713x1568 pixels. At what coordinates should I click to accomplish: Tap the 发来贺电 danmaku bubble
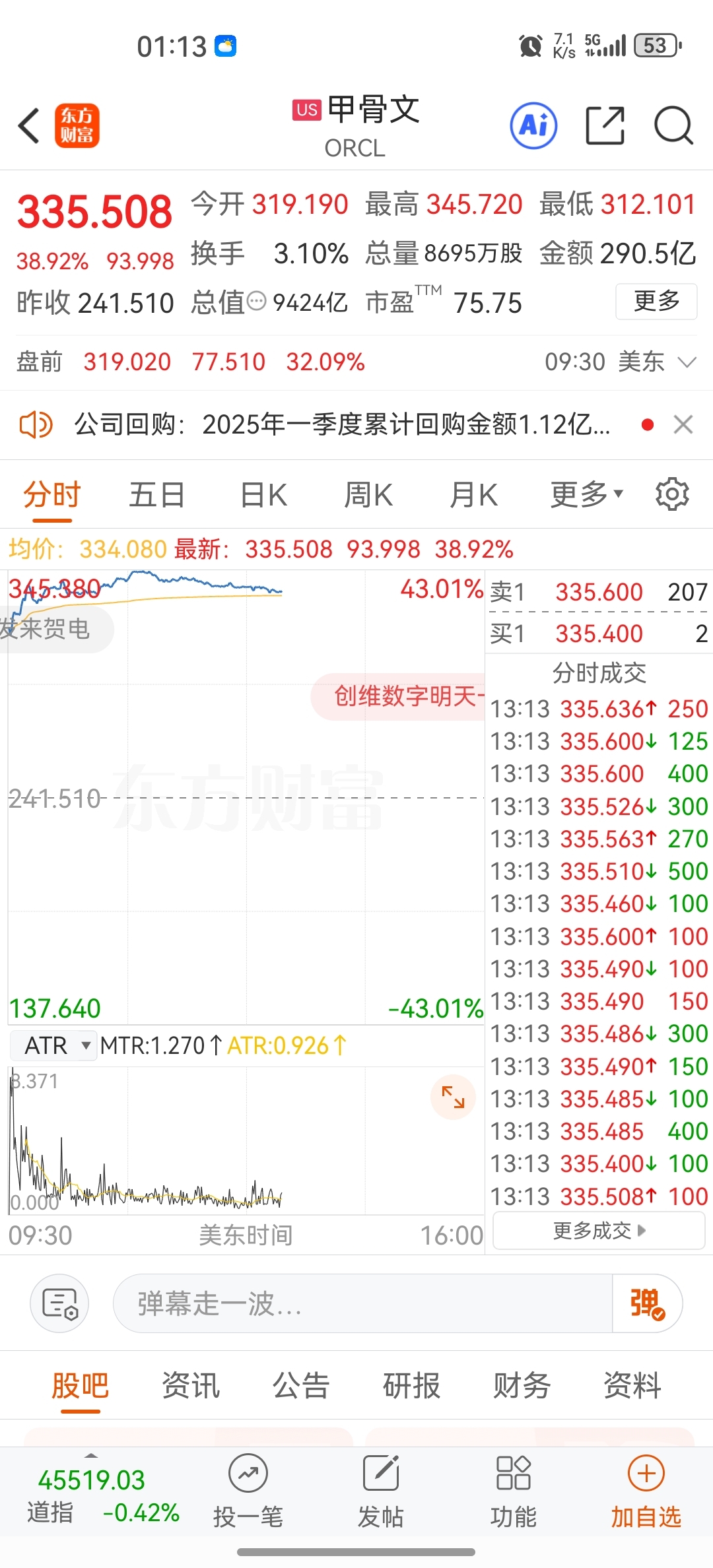(55, 629)
